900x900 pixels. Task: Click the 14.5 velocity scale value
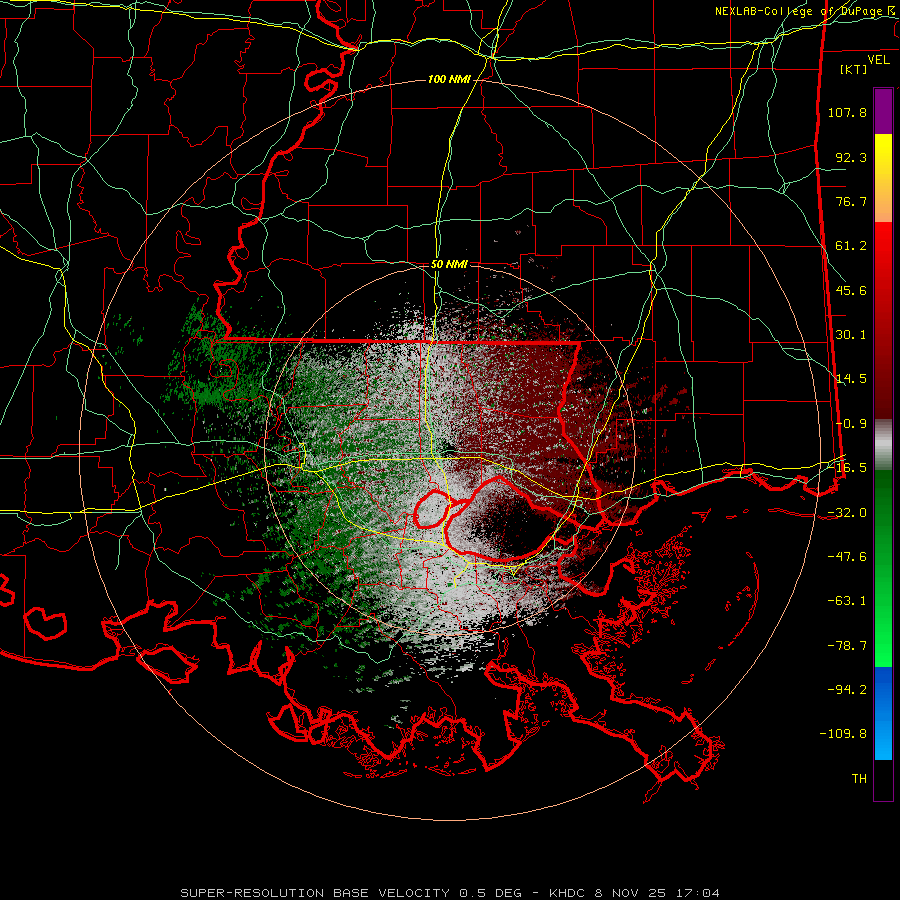[x=851, y=379]
